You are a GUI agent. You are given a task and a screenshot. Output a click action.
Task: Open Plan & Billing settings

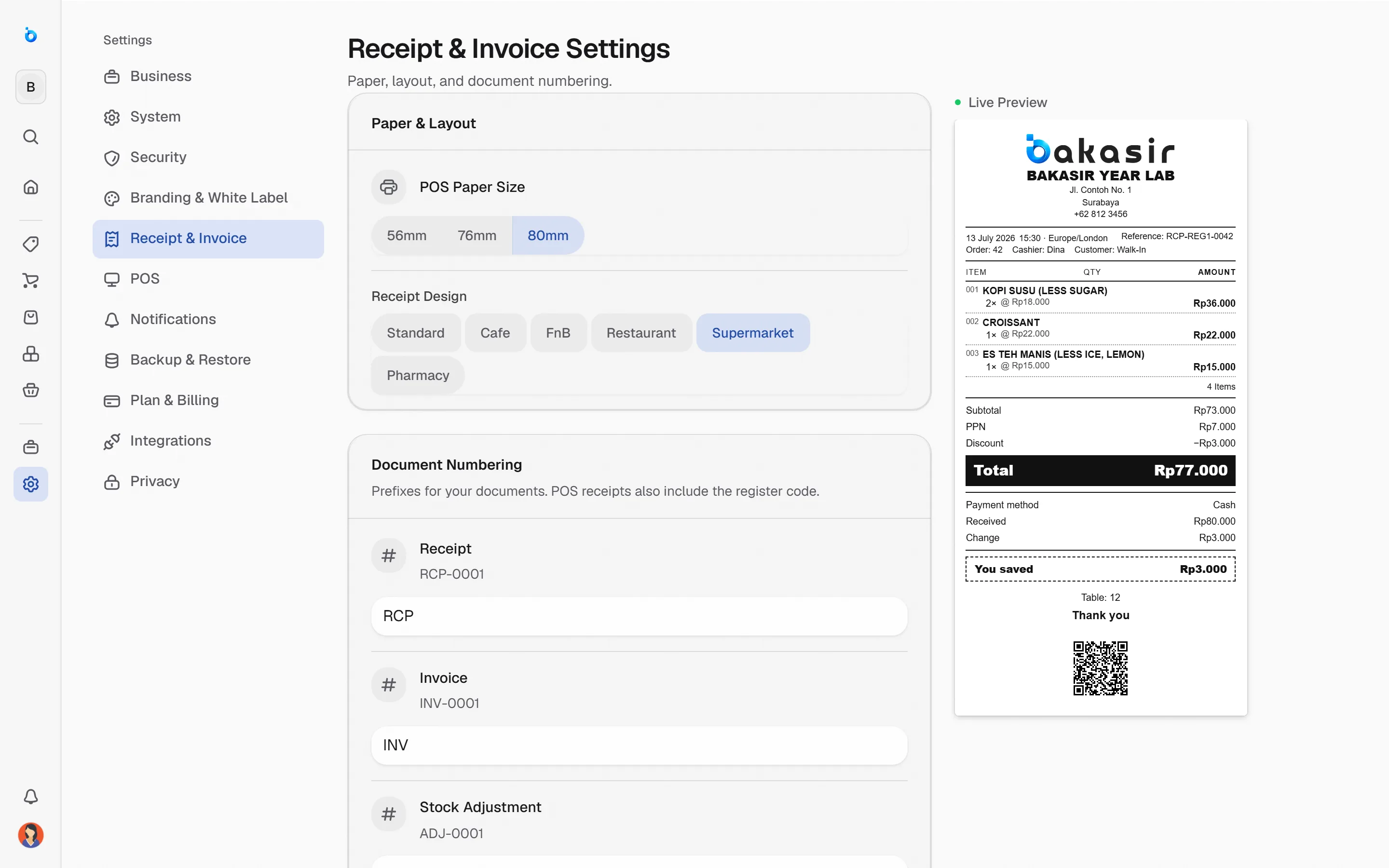208,401
